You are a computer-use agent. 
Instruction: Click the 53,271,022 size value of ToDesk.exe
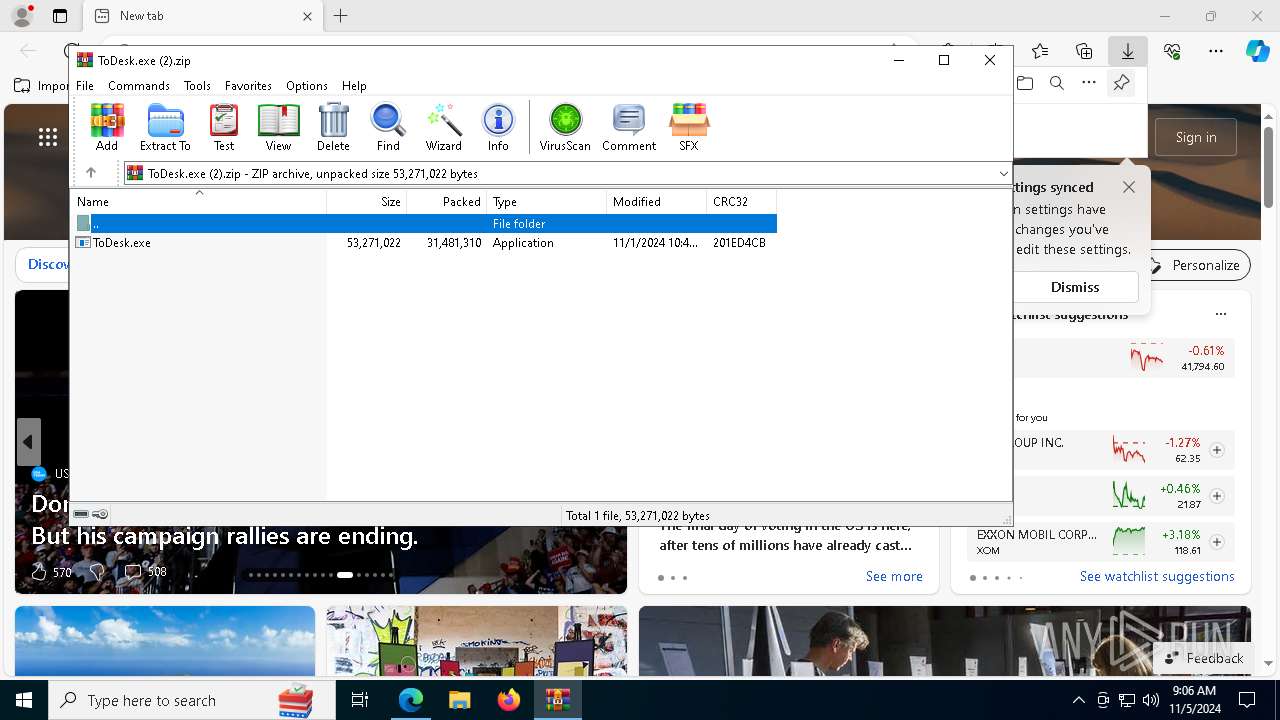coord(374,243)
